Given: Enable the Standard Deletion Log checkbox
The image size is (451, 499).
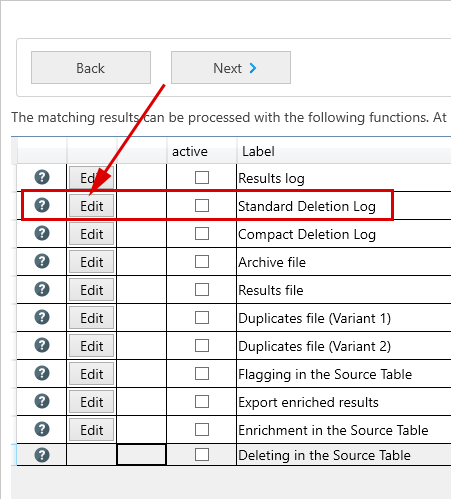Looking at the screenshot, I should point(202,205).
